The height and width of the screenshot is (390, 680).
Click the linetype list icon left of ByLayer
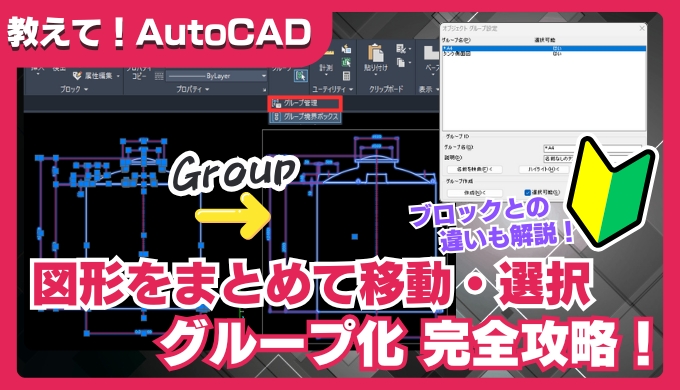[x=159, y=76]
